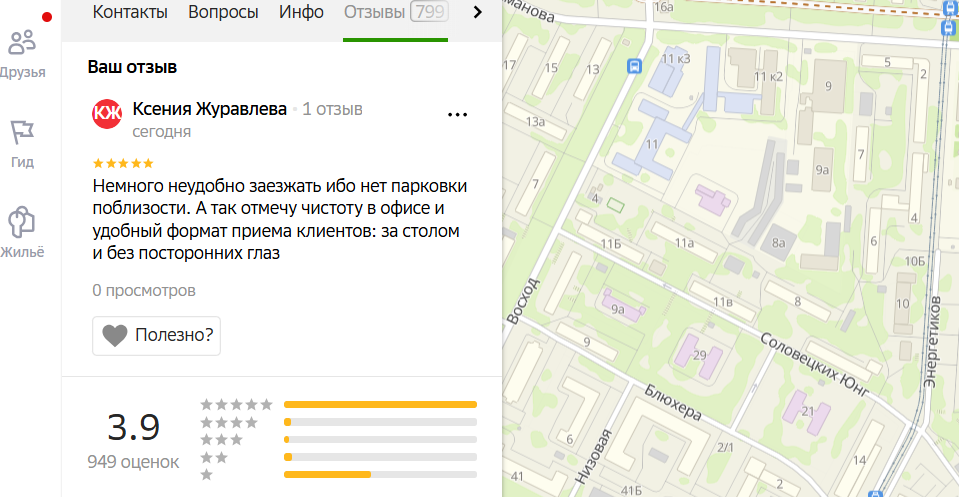Open the Друзья sidebar section
959x497 pixels.
coord(23,54)
